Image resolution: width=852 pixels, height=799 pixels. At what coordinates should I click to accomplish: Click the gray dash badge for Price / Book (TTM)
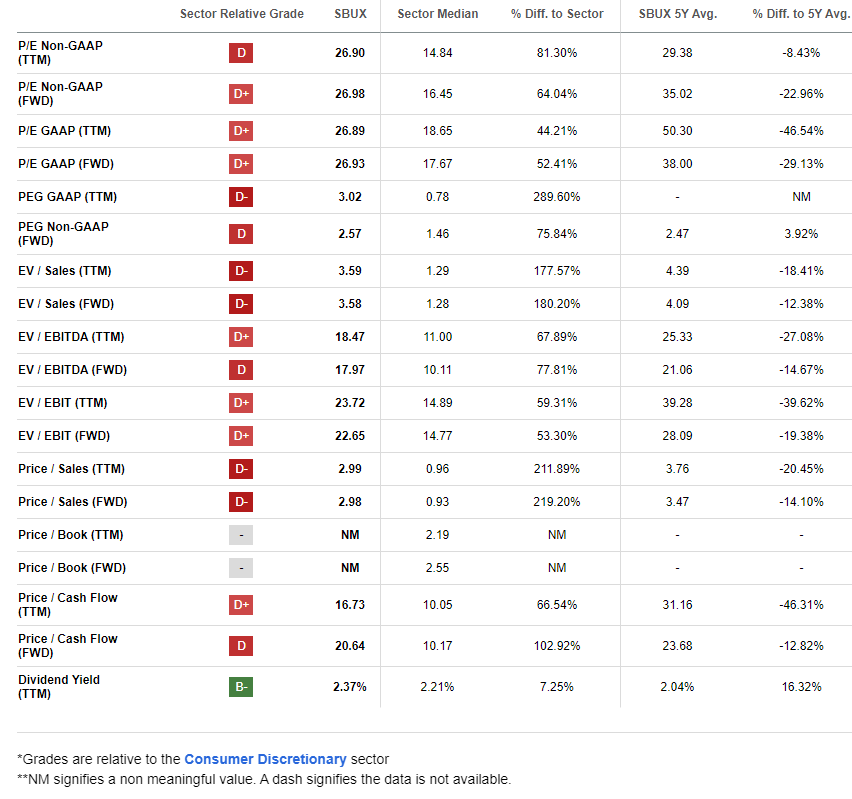(241, 535)
